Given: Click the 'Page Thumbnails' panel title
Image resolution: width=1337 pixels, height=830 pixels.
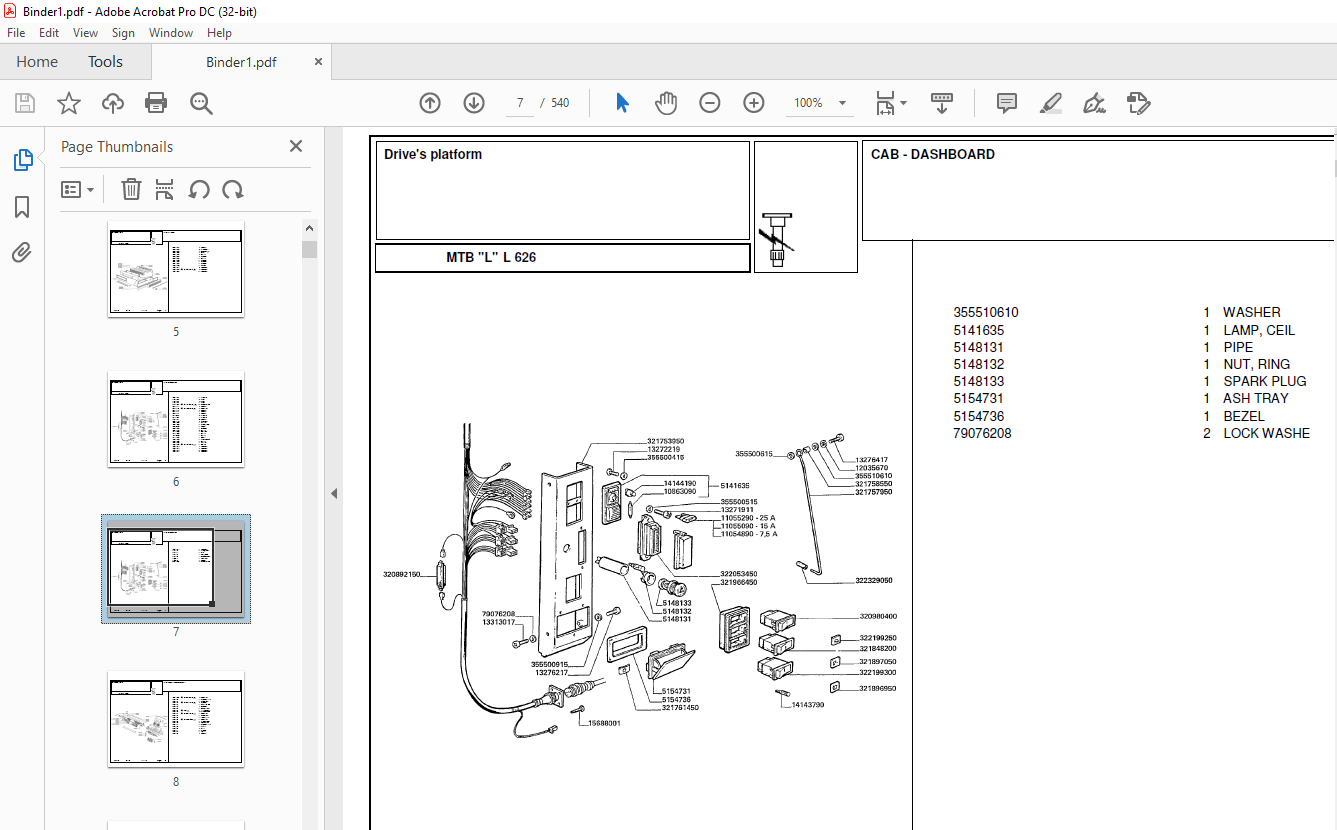Looking at the screenshot, I should [117, 146].
